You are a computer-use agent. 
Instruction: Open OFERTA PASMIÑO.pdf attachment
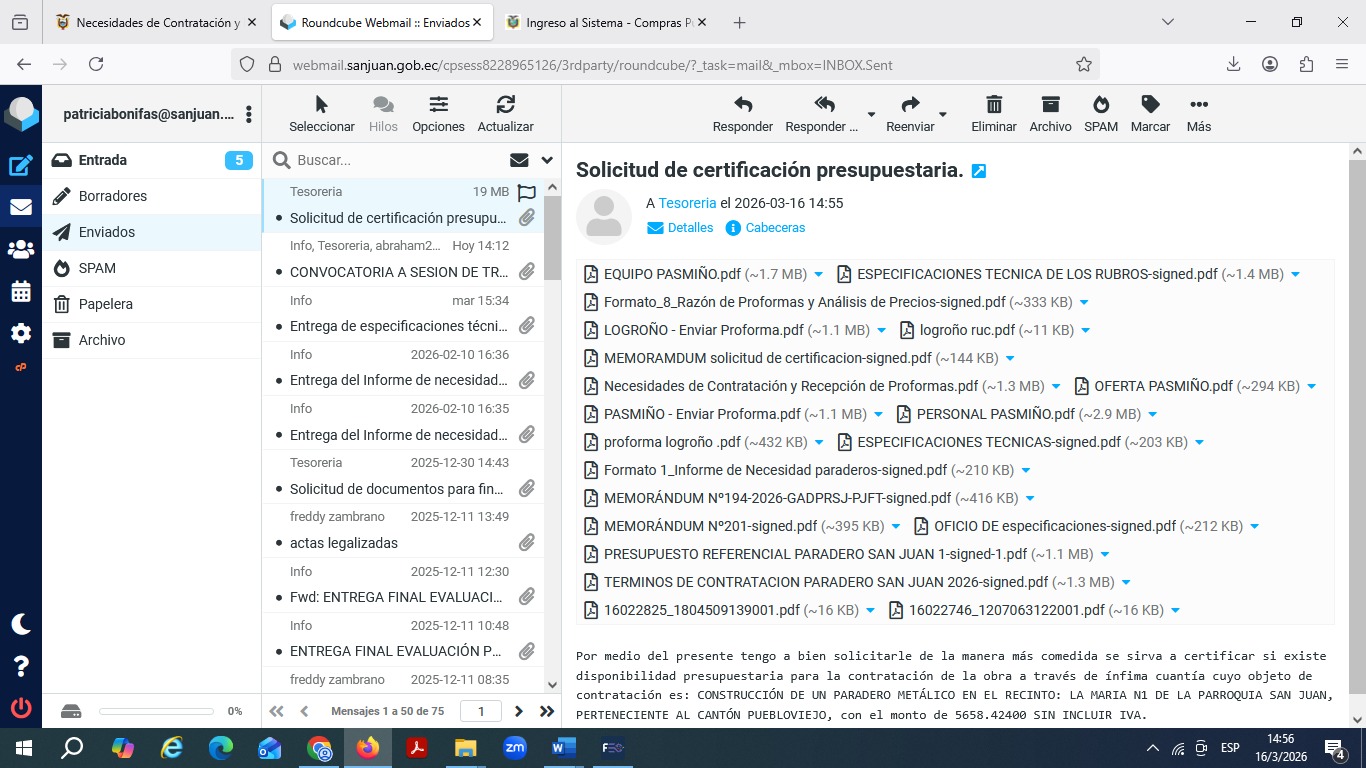click(1163, 386)
